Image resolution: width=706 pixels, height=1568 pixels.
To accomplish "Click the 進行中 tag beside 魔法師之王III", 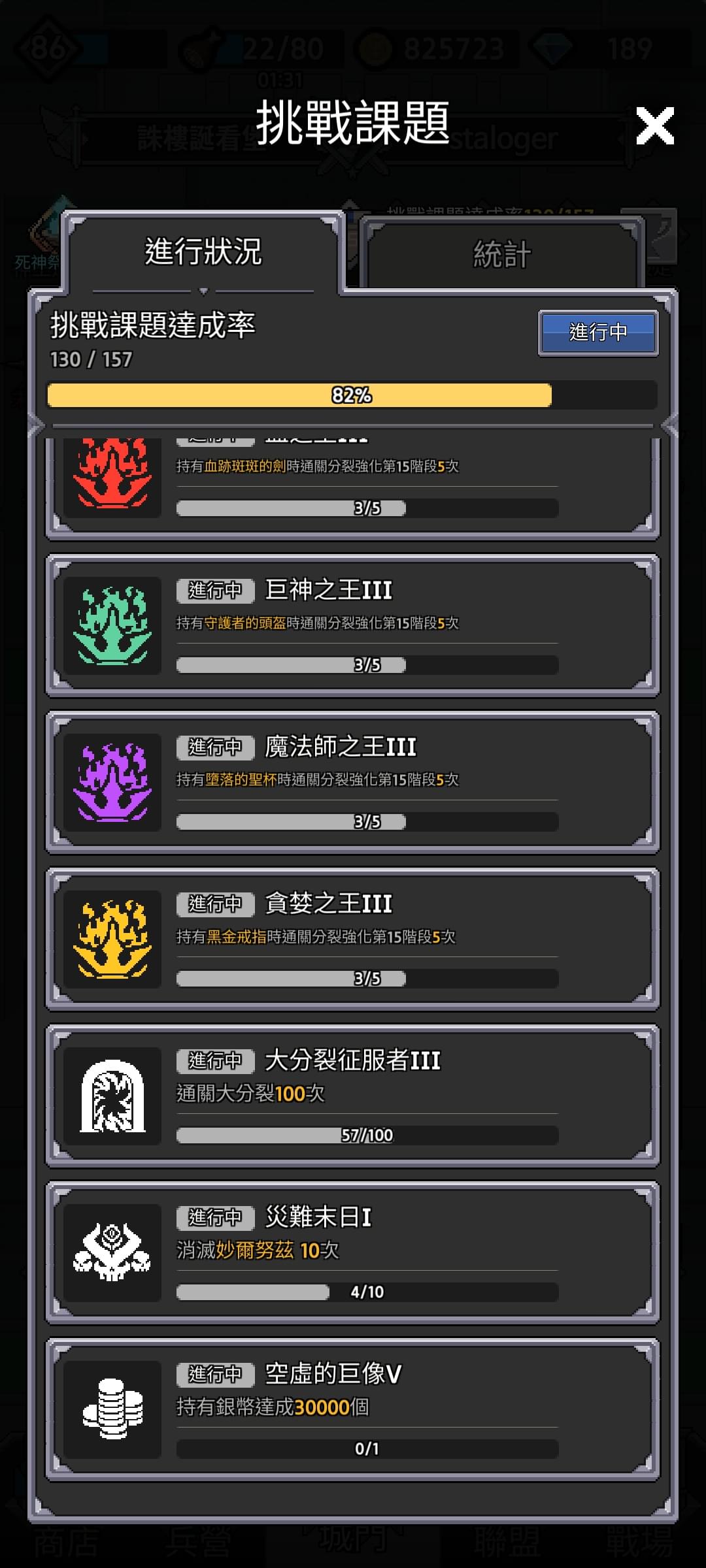I will [215, 747].
